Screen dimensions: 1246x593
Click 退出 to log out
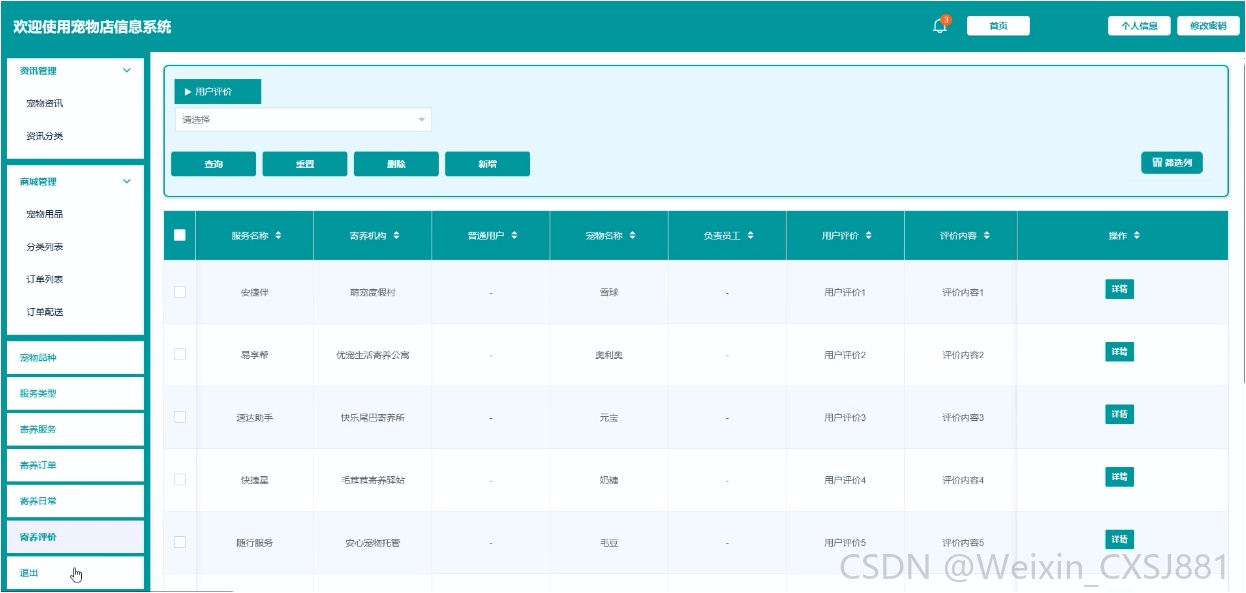coord(75,573)
